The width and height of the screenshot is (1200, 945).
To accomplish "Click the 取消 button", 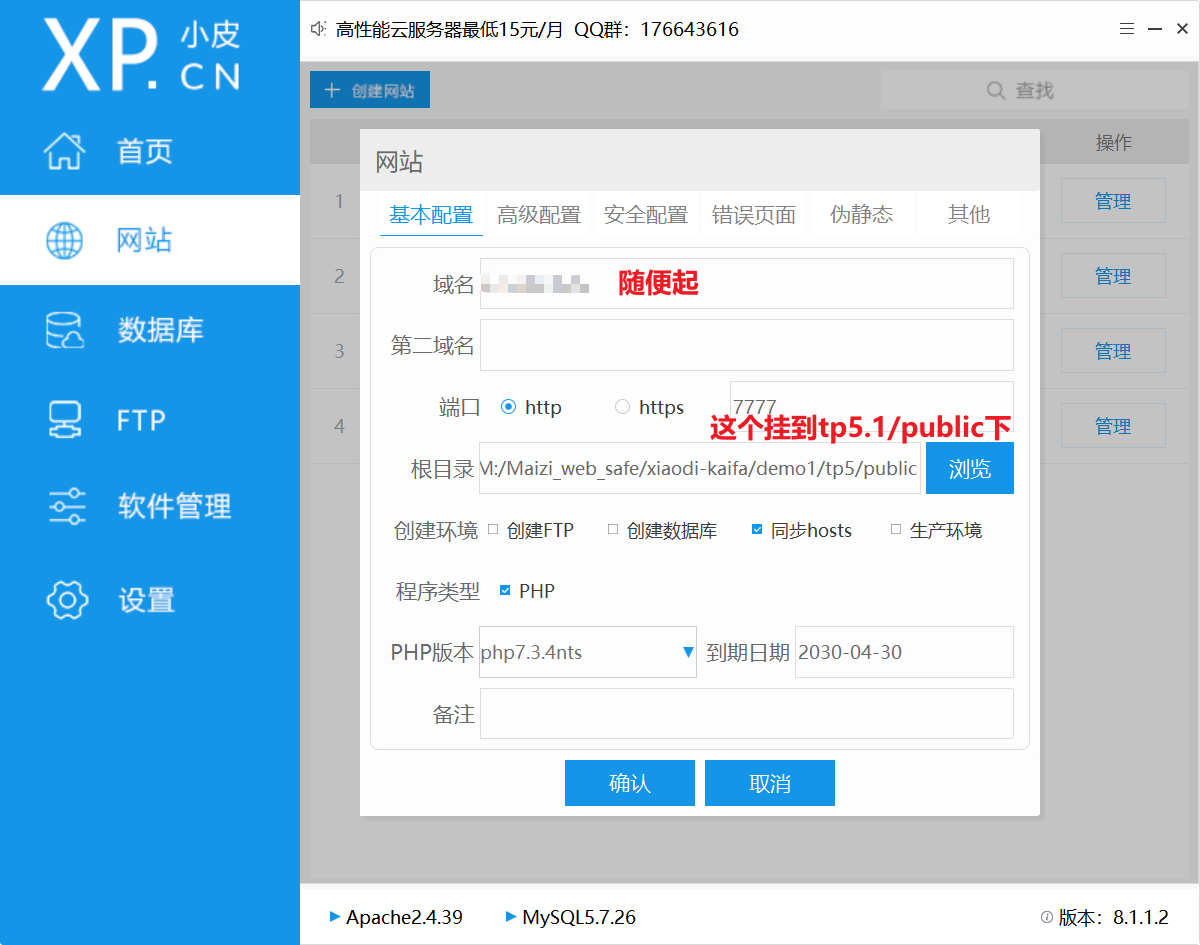I will pos(770,783).
